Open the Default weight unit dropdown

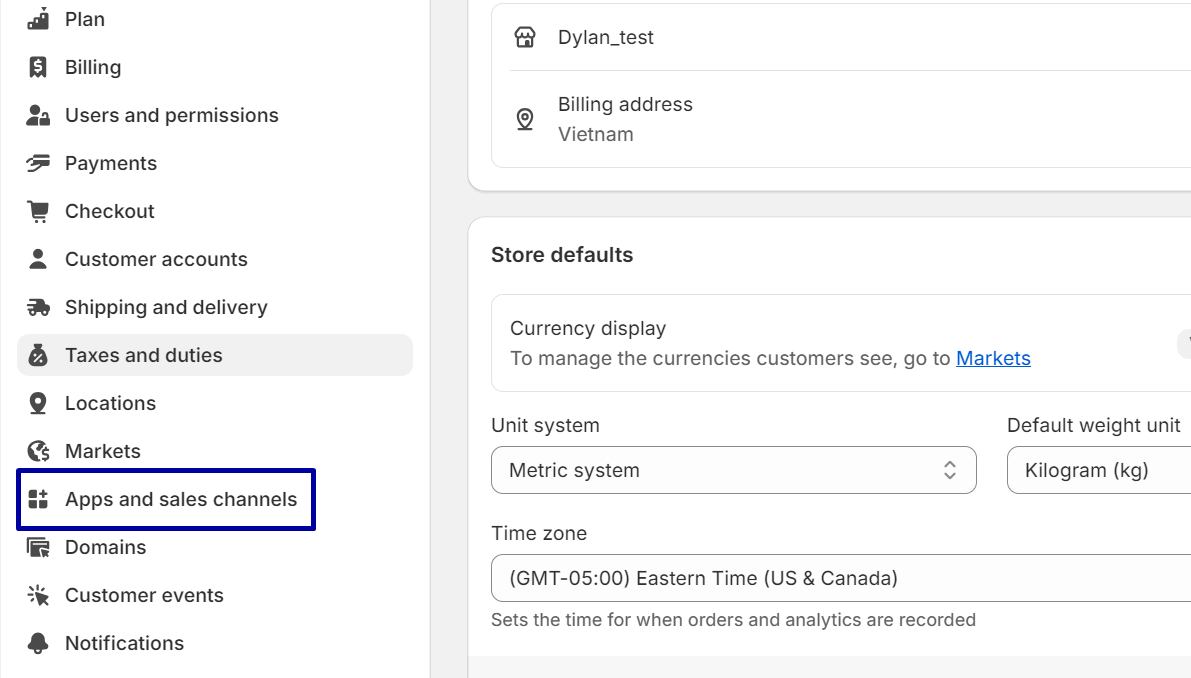click(x=1099, y=470)
